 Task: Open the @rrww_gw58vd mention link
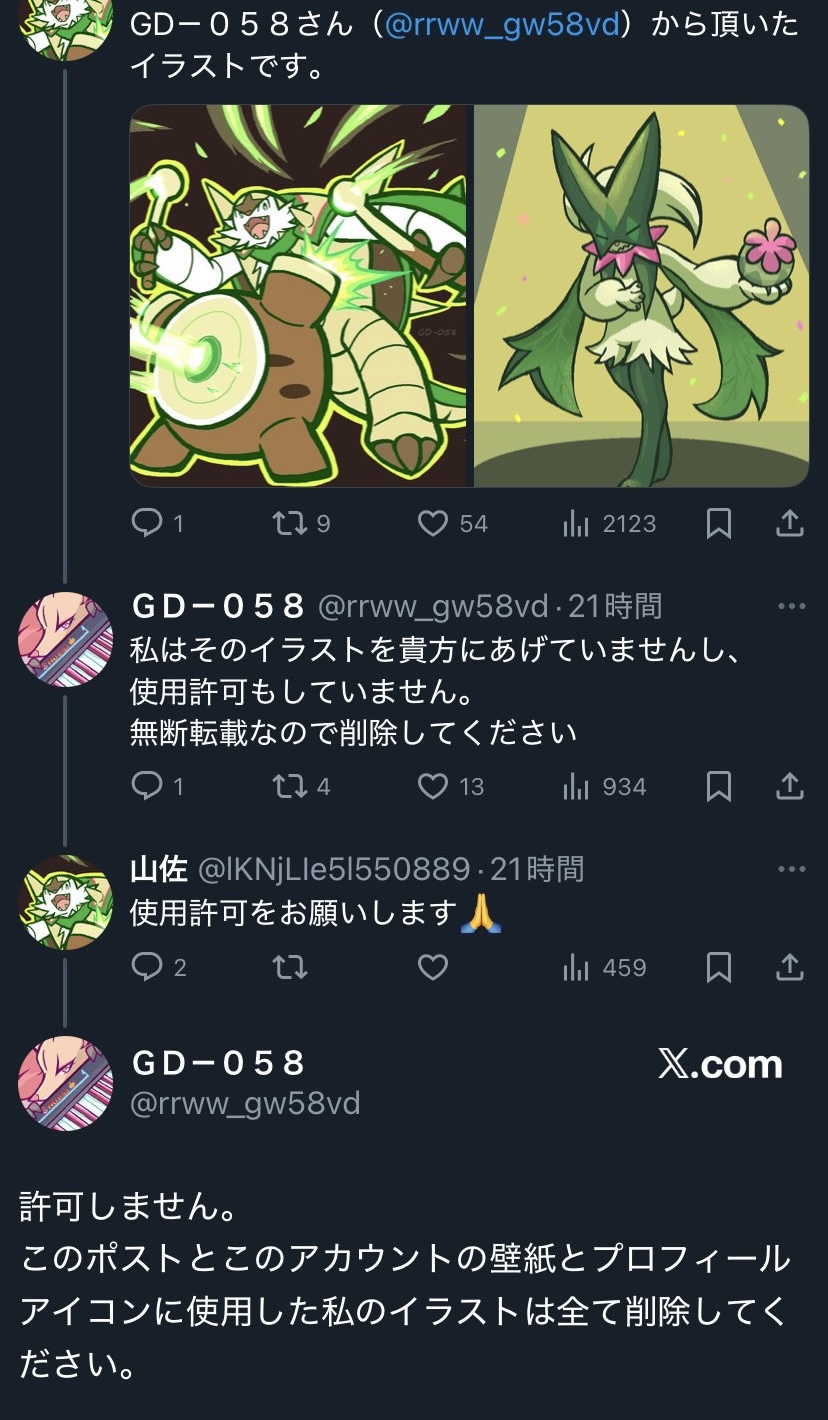click(x=502, y=24)
